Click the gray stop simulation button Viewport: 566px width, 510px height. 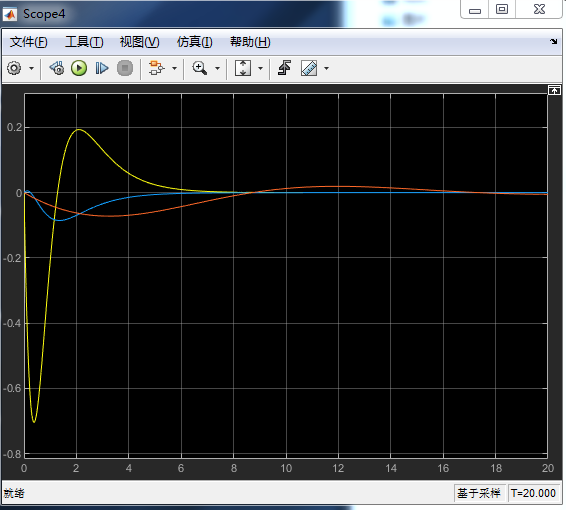[125, 68]
